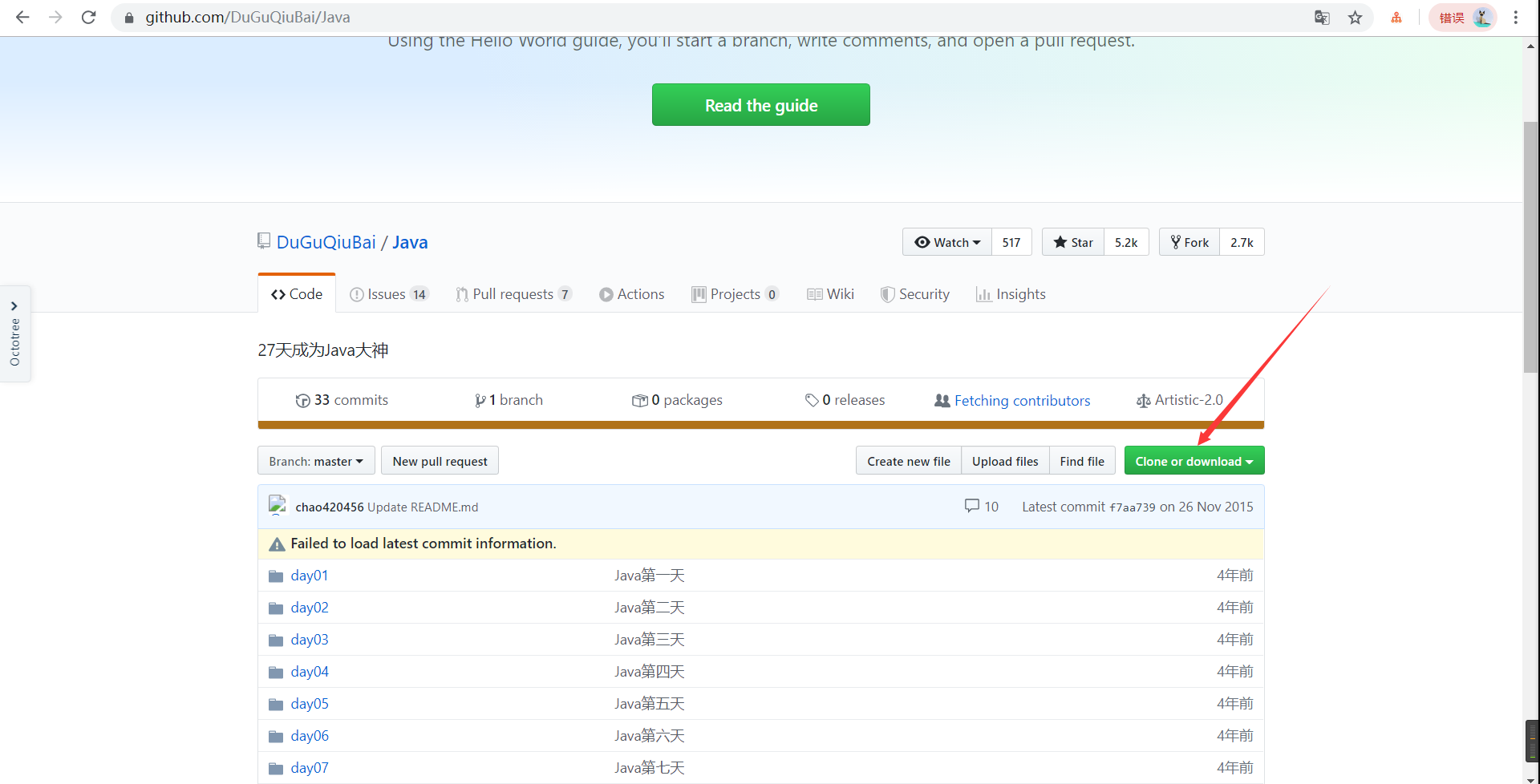Click the day02 folder icon
Viewport: 1540px width, 784px height.
(x=276, y=608)
